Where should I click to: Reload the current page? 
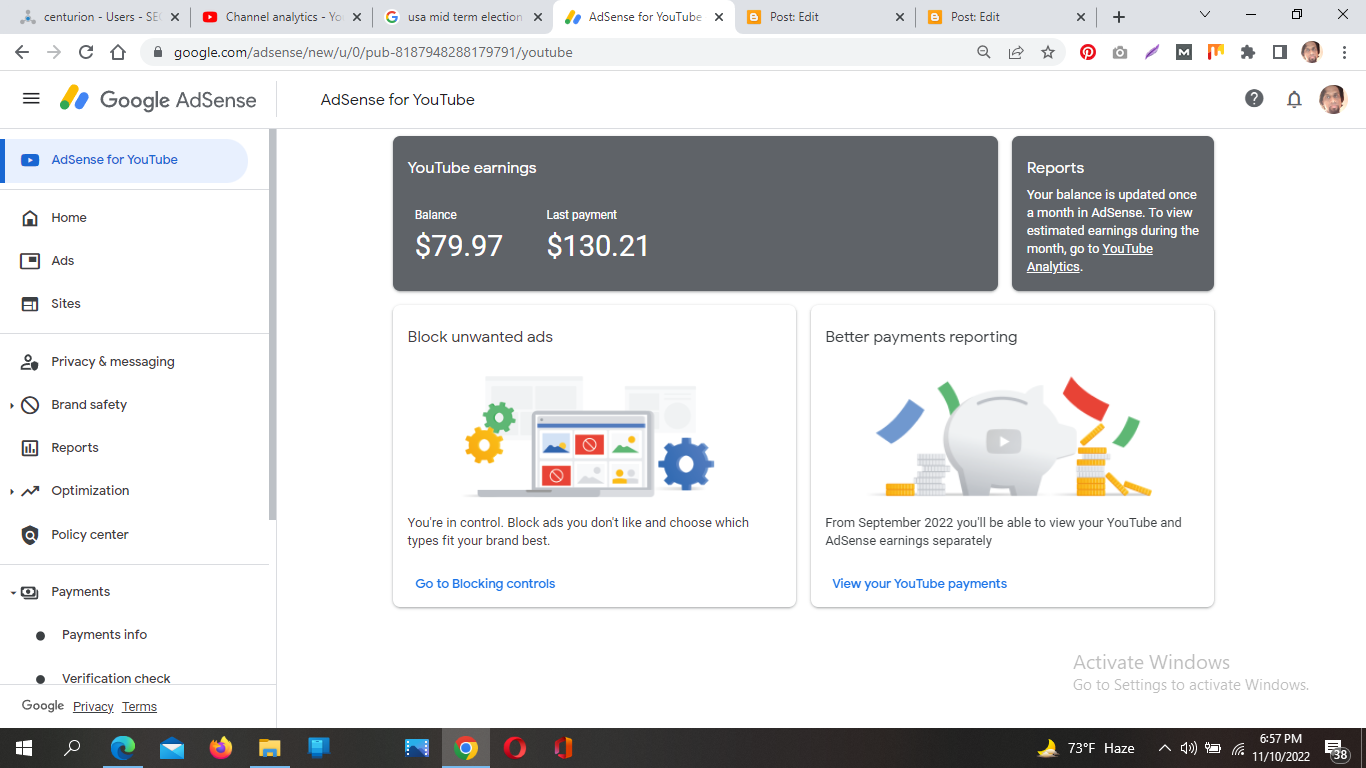tap(86, 52)
